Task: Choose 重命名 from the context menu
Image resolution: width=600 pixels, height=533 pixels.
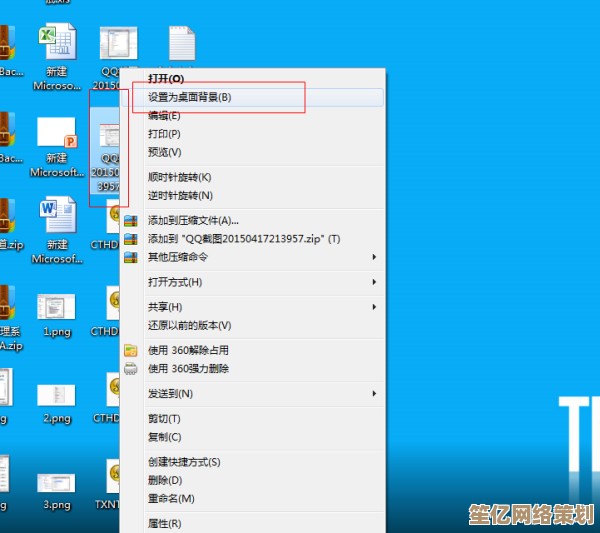Action: tap(171, 498)
